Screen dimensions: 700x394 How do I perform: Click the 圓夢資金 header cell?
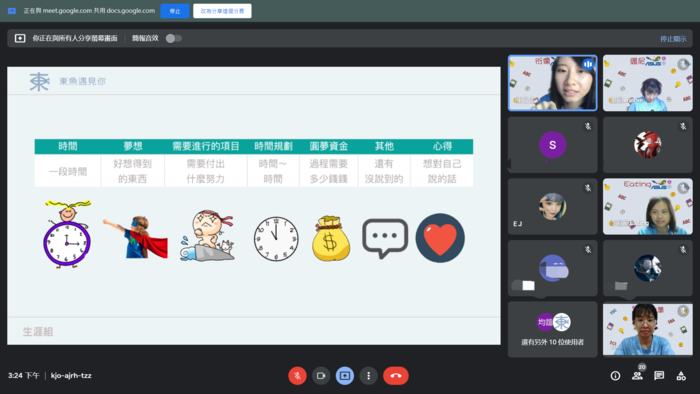pyautogui.click(x=329, y=146)
